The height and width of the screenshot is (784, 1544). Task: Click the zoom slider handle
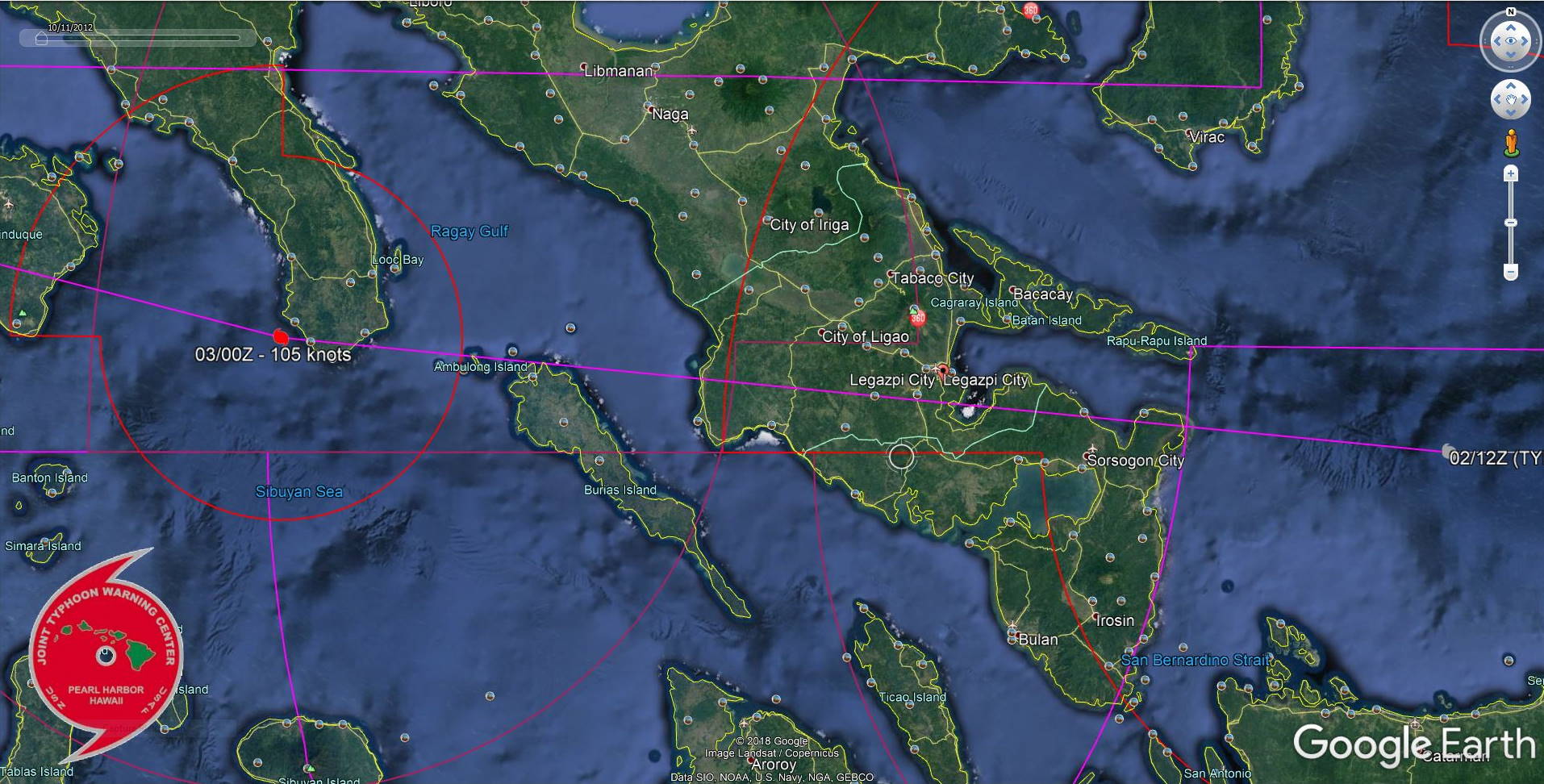(1511, 223)
